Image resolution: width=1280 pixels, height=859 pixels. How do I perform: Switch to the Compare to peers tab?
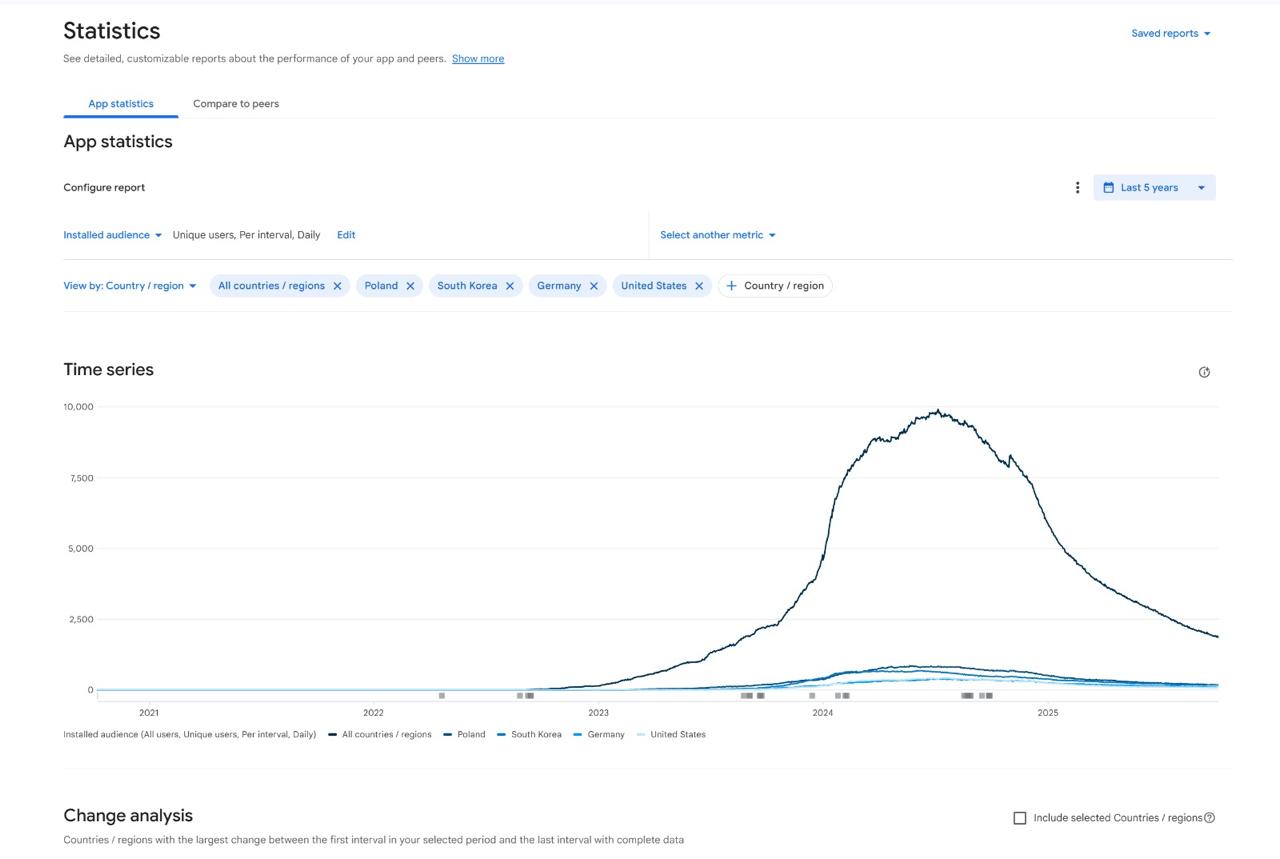click(236, 104)
